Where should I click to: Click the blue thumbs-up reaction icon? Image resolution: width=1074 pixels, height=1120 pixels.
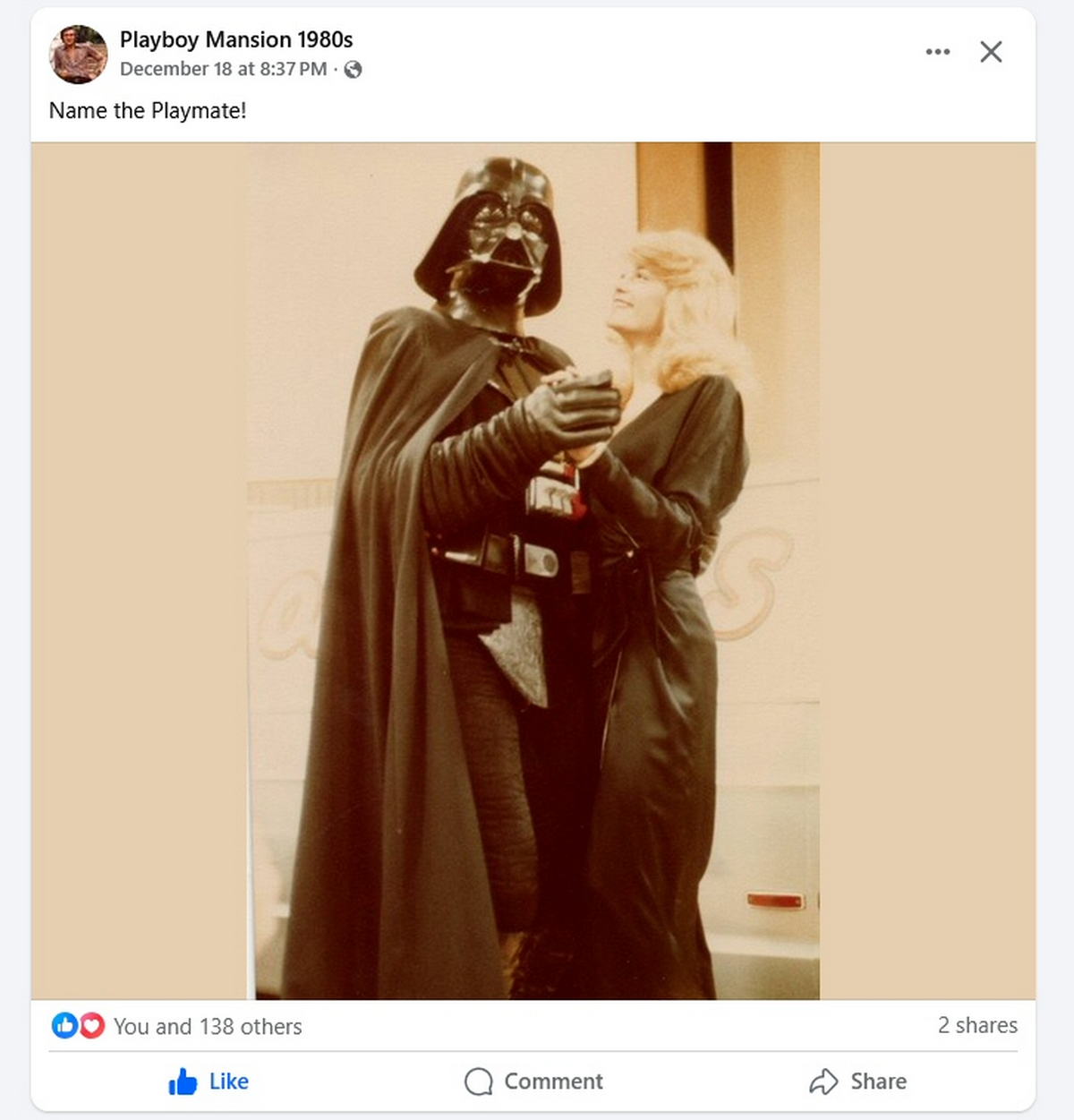pos(64,1025)
